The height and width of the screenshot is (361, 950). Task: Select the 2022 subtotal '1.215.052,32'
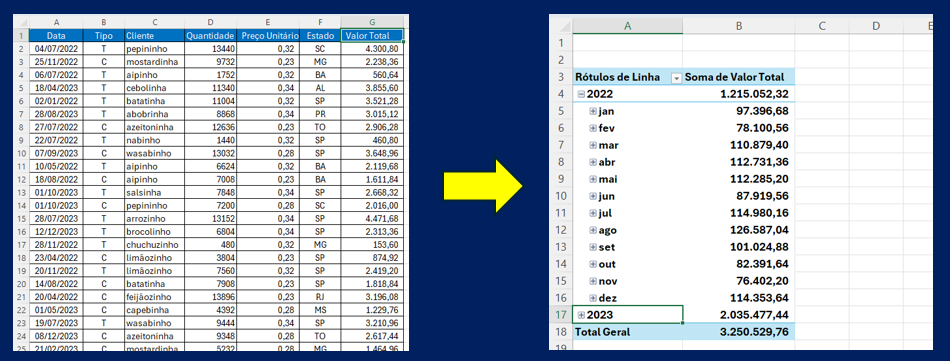coord(739,94)
